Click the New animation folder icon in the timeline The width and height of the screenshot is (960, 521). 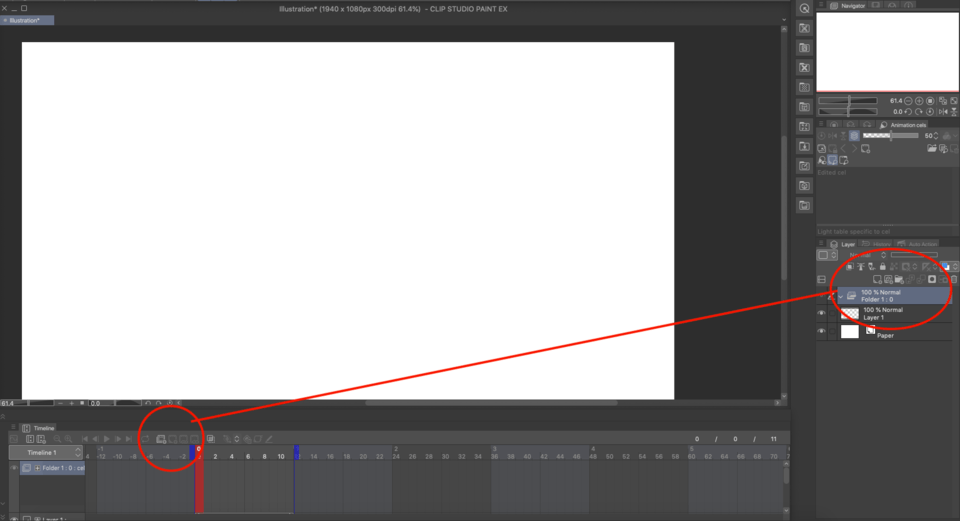point(161,439)
